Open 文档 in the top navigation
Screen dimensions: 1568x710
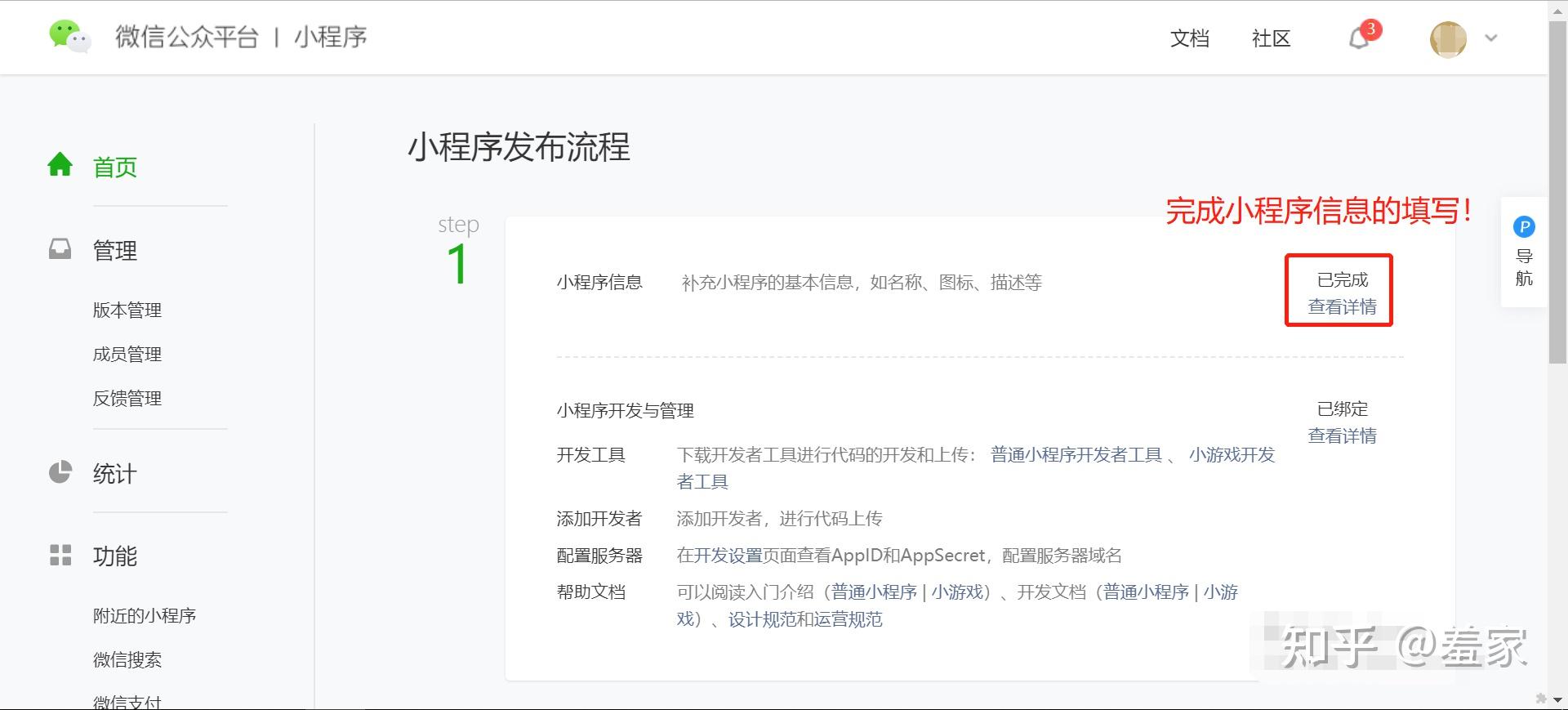pyautogui.click(x=1189, y=38)
